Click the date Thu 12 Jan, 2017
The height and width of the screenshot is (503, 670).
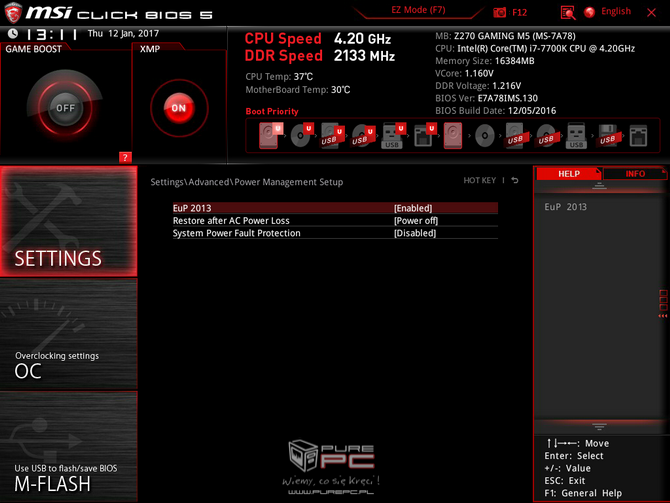123,33
